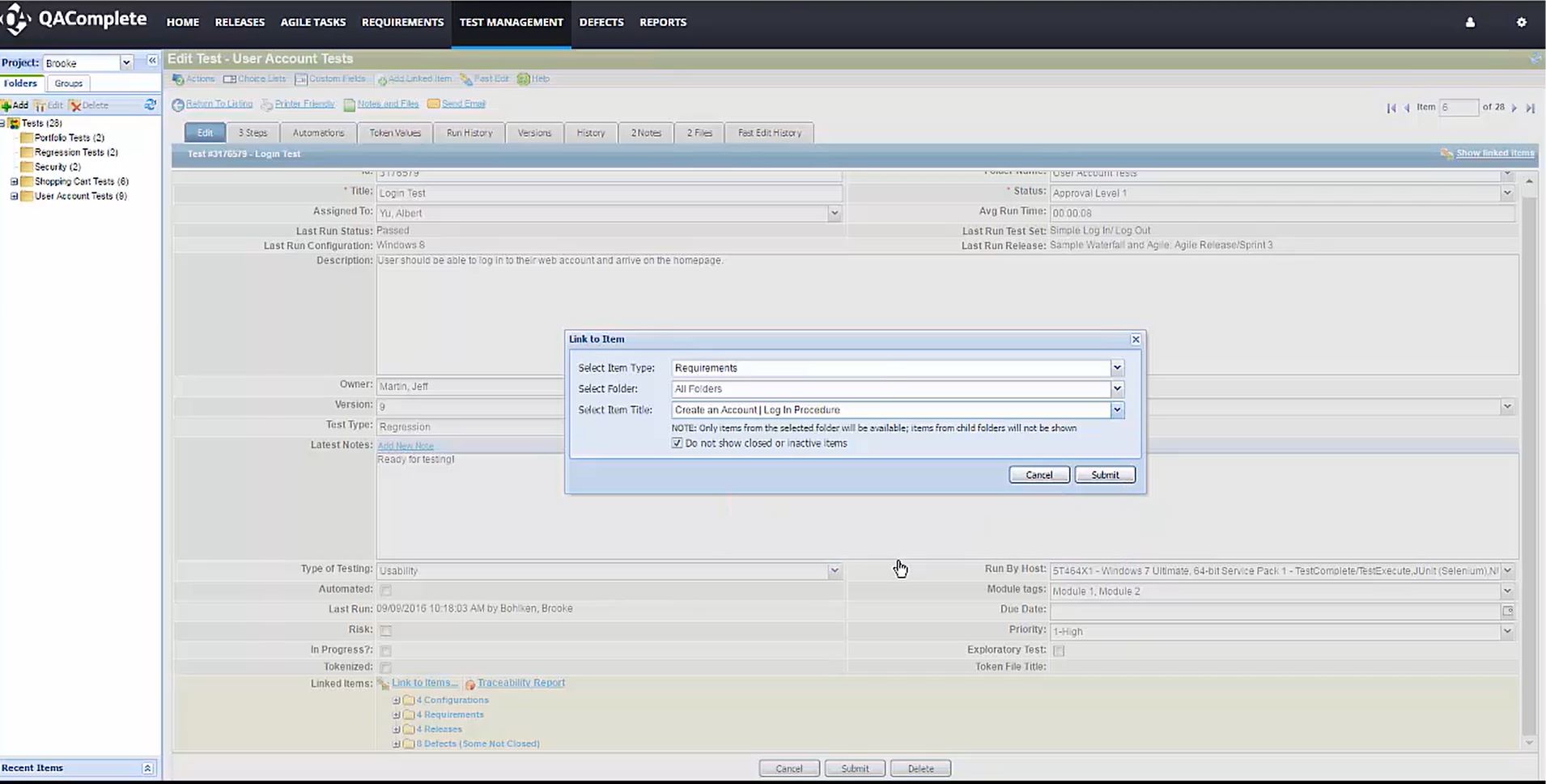Open Custom Fields
This screenshot has height=784, width=1546.
300,78
